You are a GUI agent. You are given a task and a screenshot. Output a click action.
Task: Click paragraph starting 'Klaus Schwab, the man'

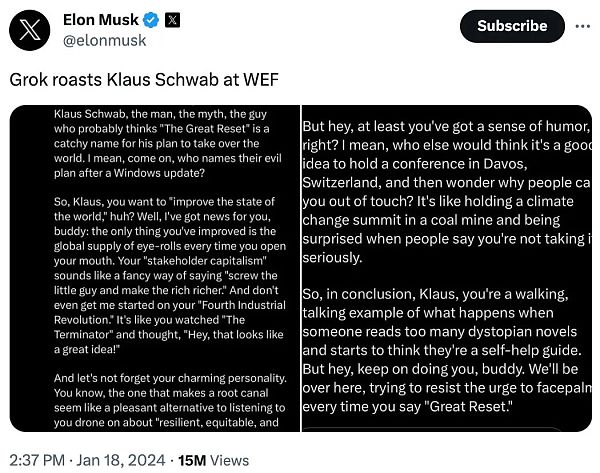(165, 150)
